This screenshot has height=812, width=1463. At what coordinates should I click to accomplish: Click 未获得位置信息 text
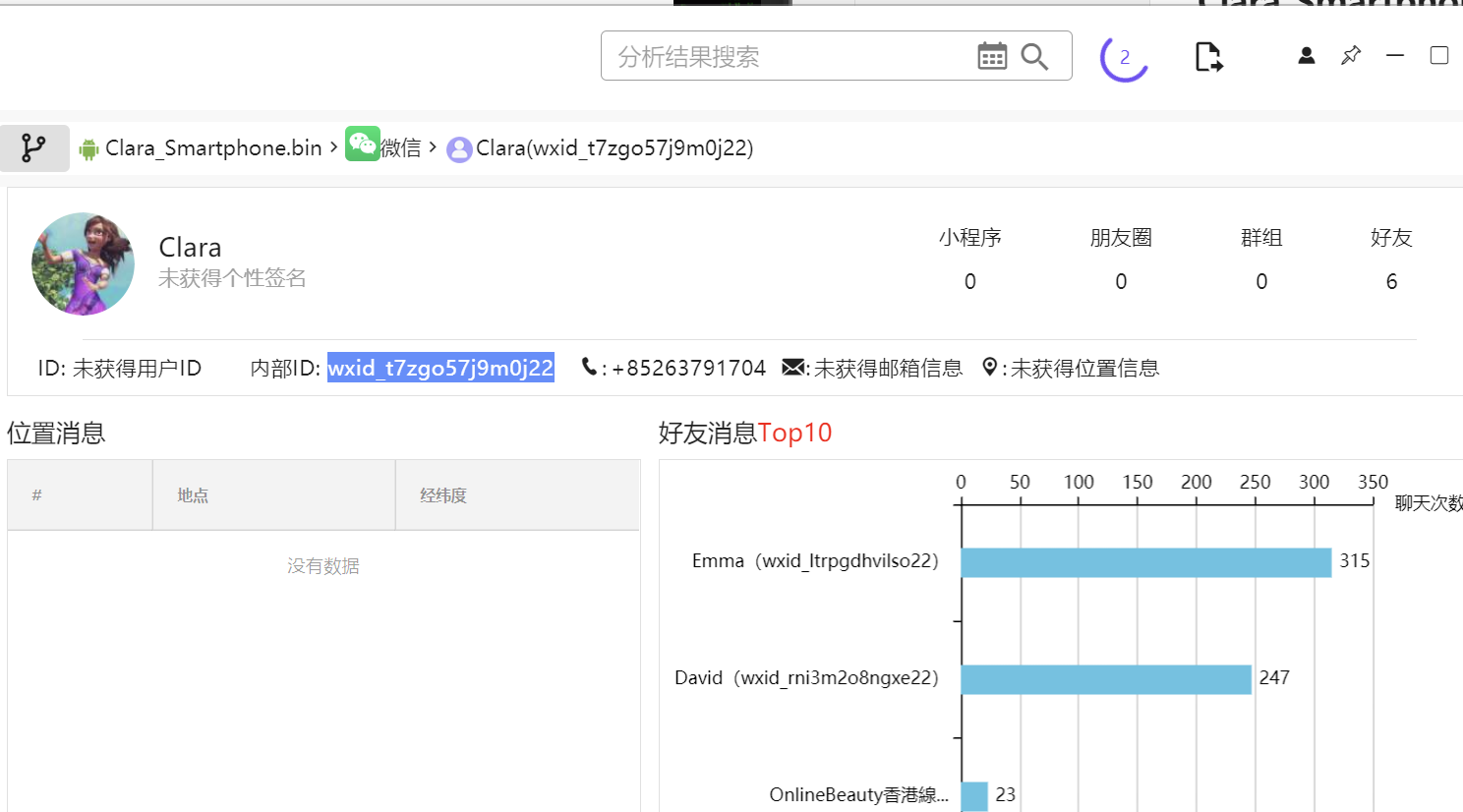(x=1084, y=368)
